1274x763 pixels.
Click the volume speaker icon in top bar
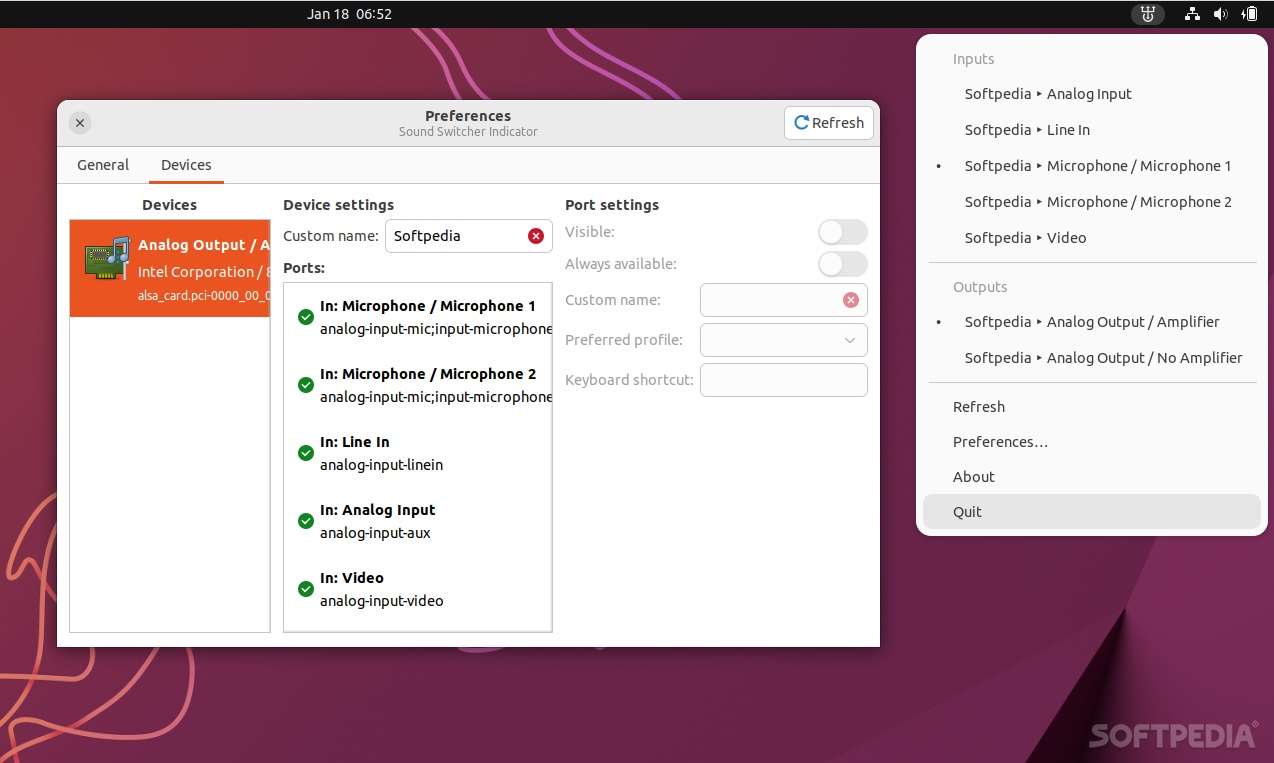[x=1220, y=14]
